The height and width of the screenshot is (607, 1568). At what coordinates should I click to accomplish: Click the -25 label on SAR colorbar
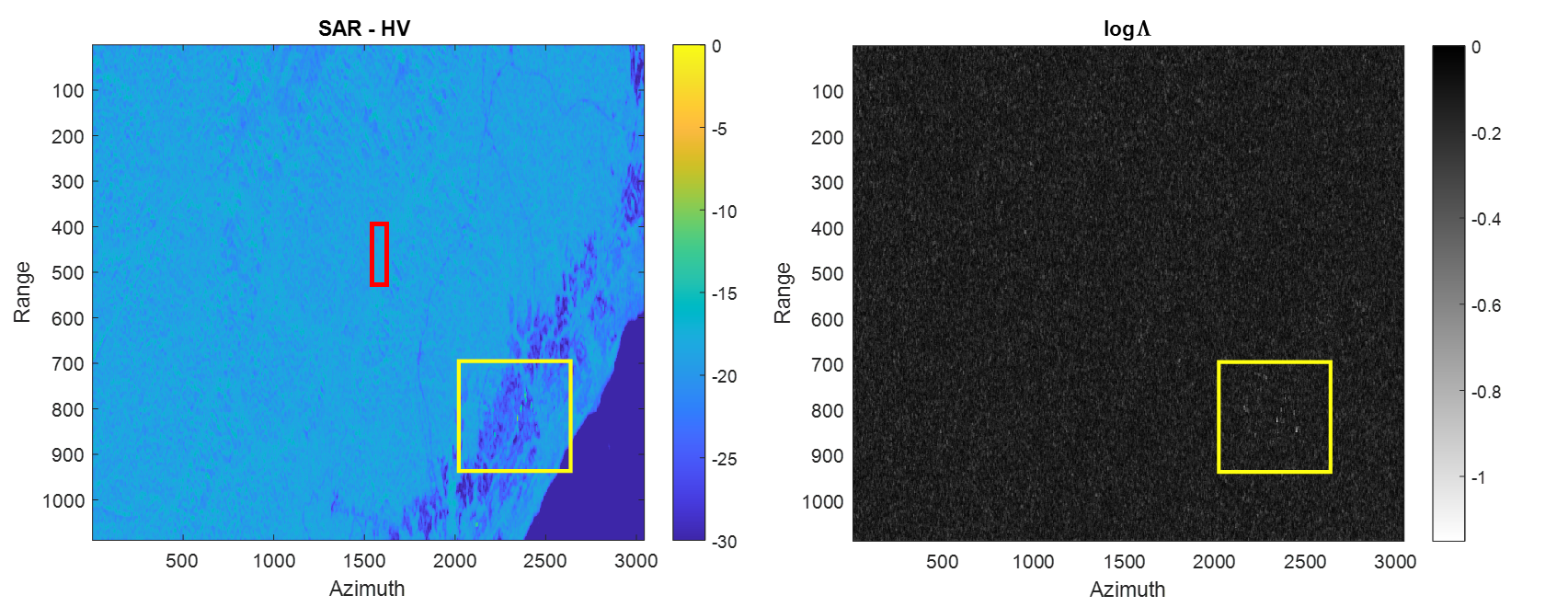pos(725,459)
